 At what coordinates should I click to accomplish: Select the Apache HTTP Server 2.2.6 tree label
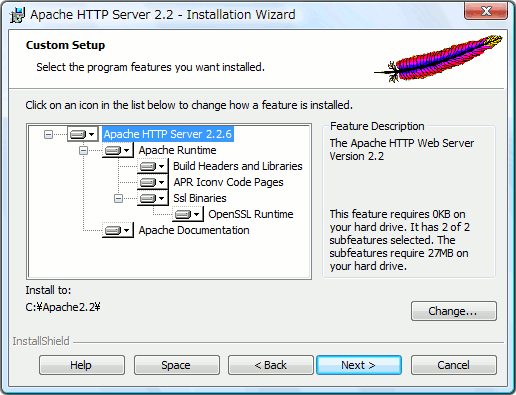168,134
